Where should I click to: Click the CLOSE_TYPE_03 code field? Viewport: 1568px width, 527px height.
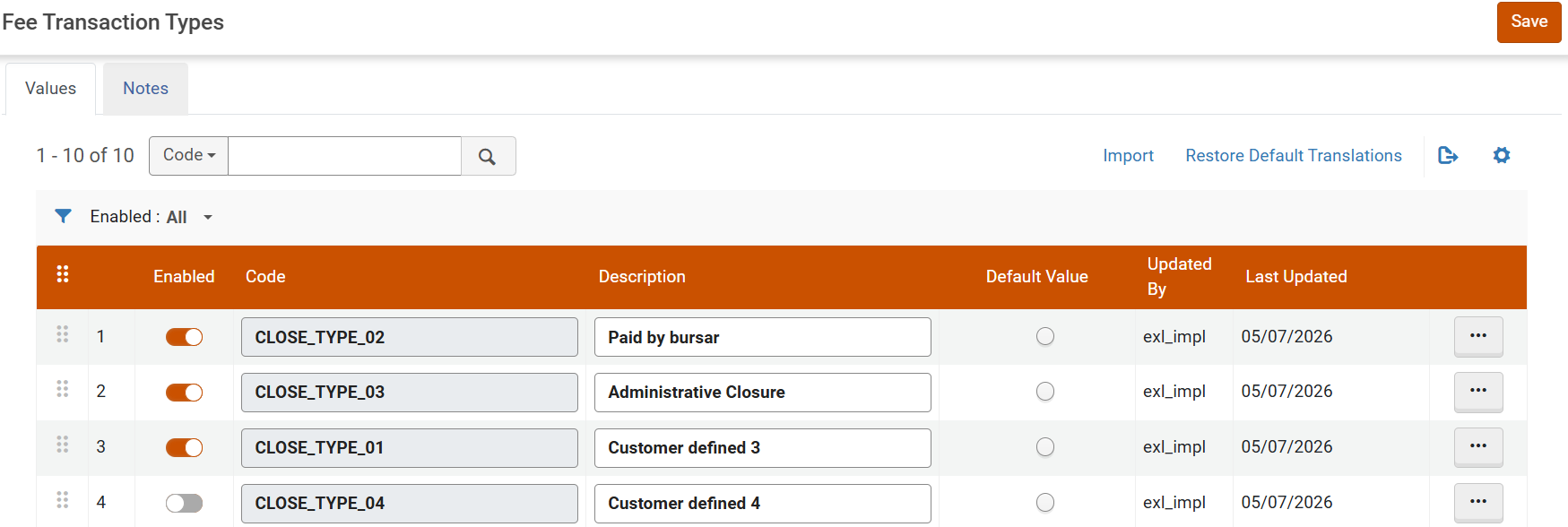click(410, 393)
